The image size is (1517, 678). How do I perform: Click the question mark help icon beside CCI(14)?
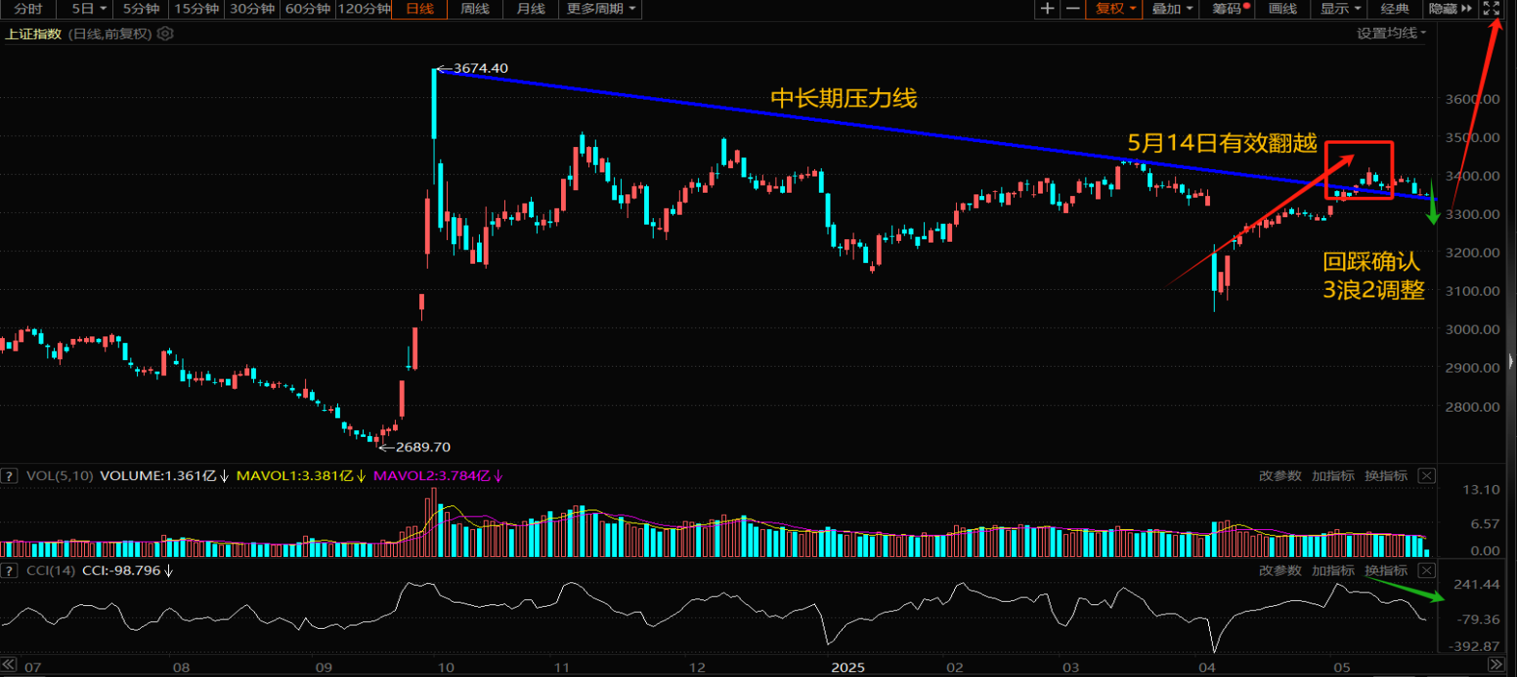point(9,570)
